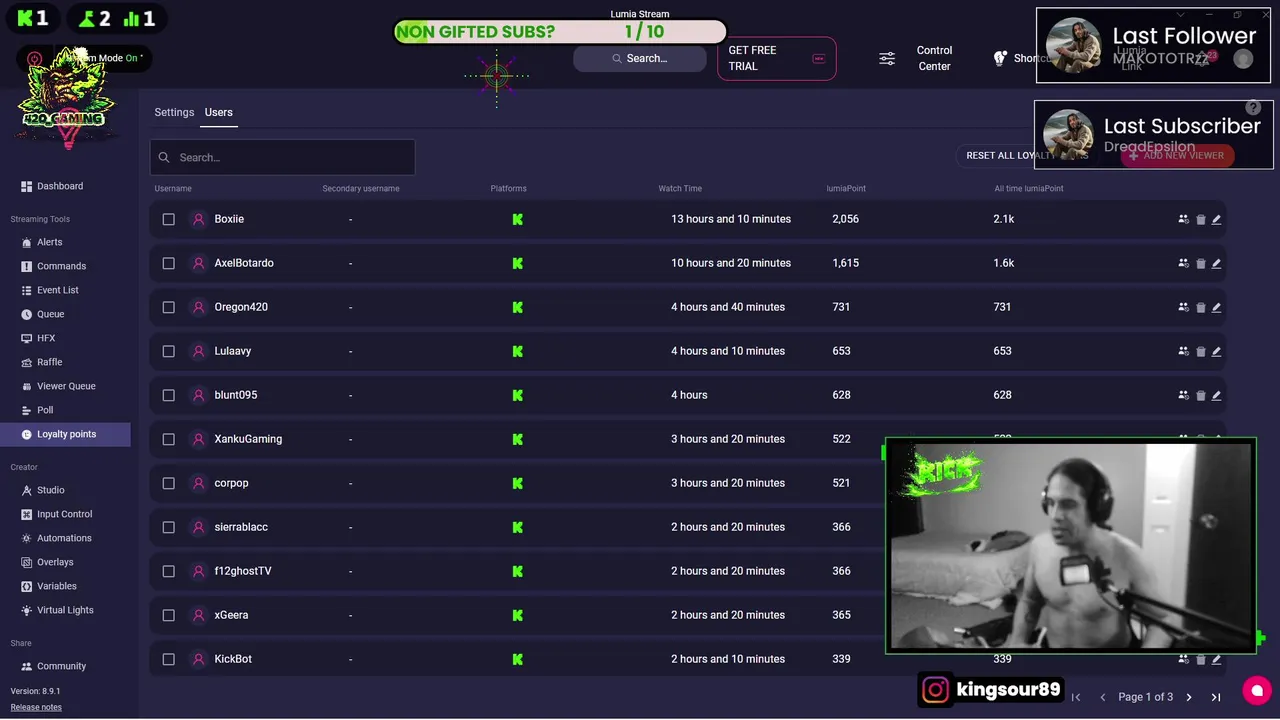Open Input Control in the sidebar
This screenshot has height=720, width=1280.
point(56,514)
